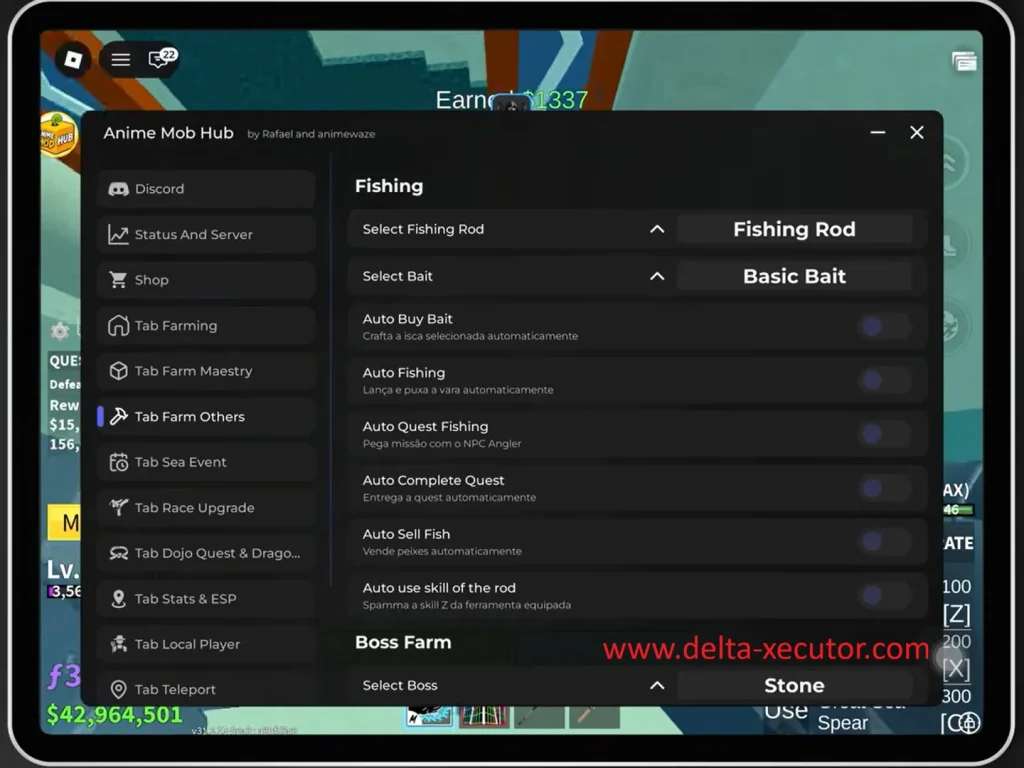This screenshot has width=1024, height=768.
Task: Click the Tab Teleport location icon
Action: pyautogui.click(x=118, y=690)
